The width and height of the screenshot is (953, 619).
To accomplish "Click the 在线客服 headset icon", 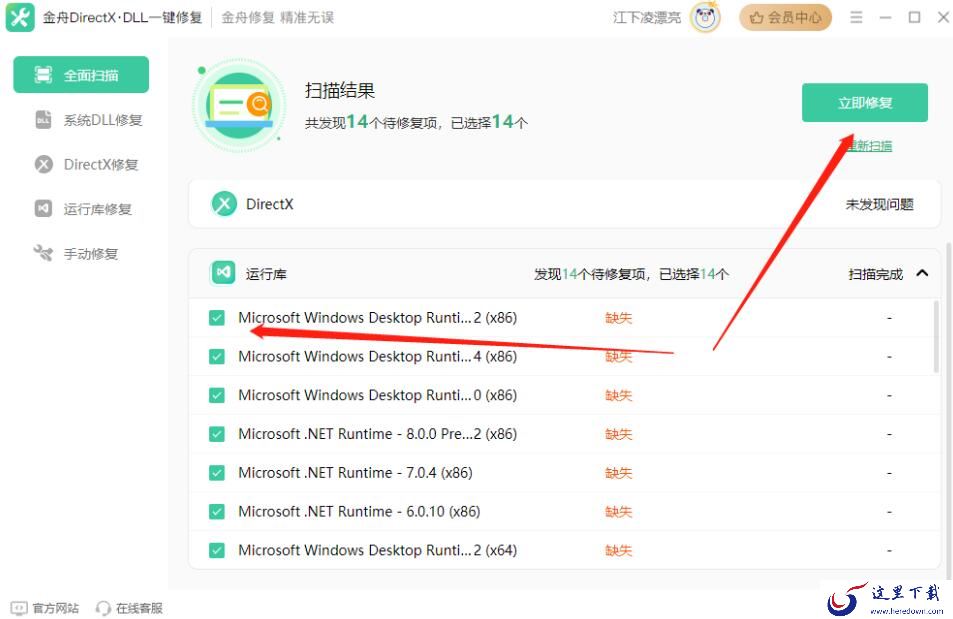I will [x=103, y=607].
